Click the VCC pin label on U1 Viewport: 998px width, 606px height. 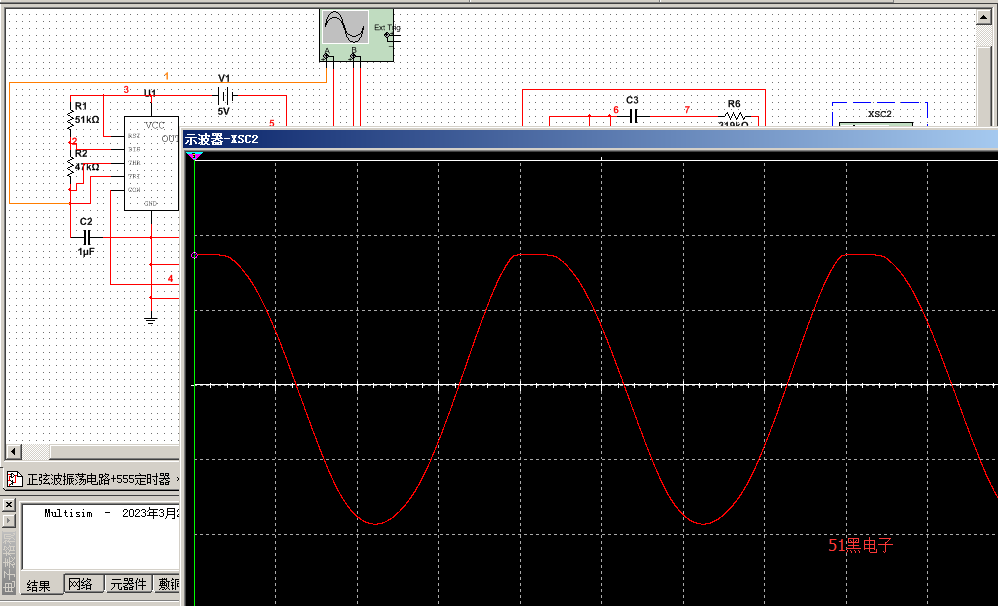coord(155,125)
